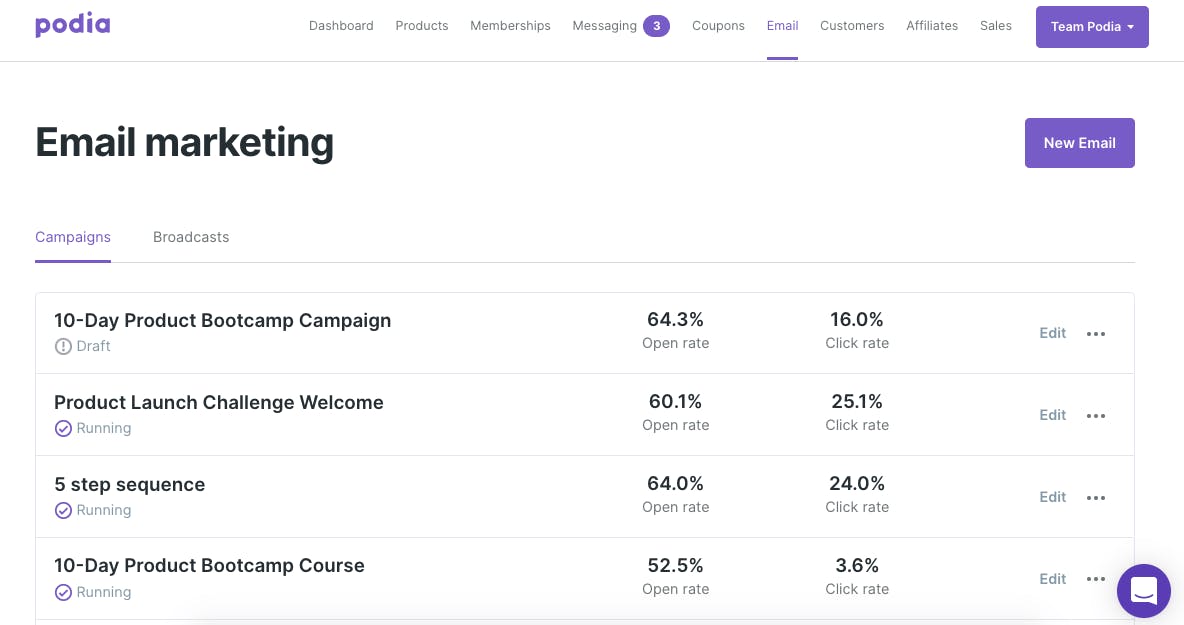The width and height of the screenshot is (1184, 625).
Task: Switch to the Broadcasts tab
Action: coord(191,237)
